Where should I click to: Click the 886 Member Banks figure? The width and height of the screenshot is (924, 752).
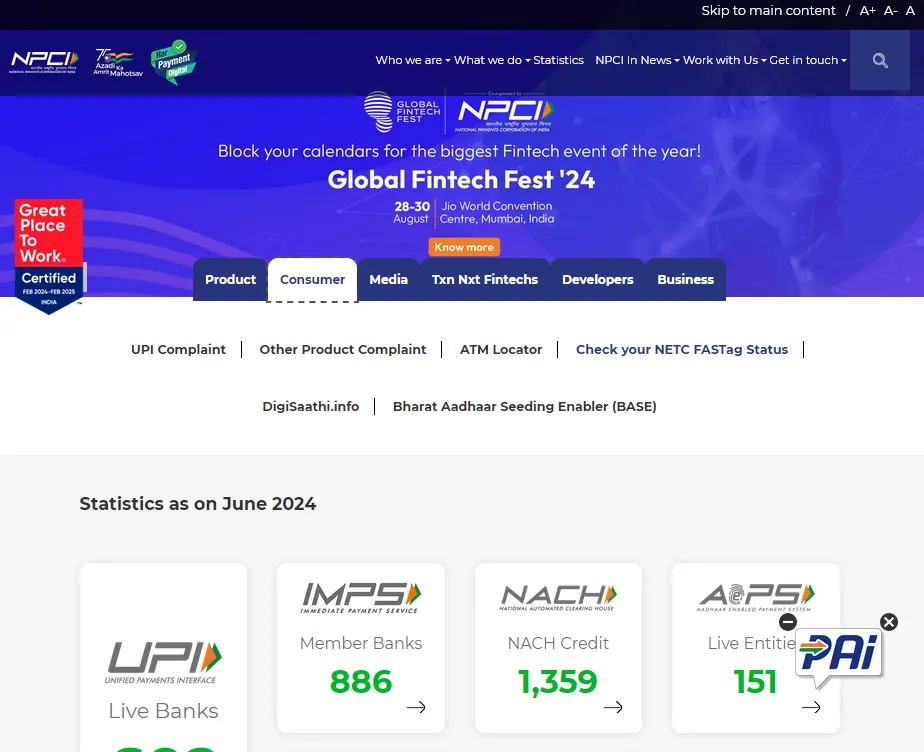[361, 682]
